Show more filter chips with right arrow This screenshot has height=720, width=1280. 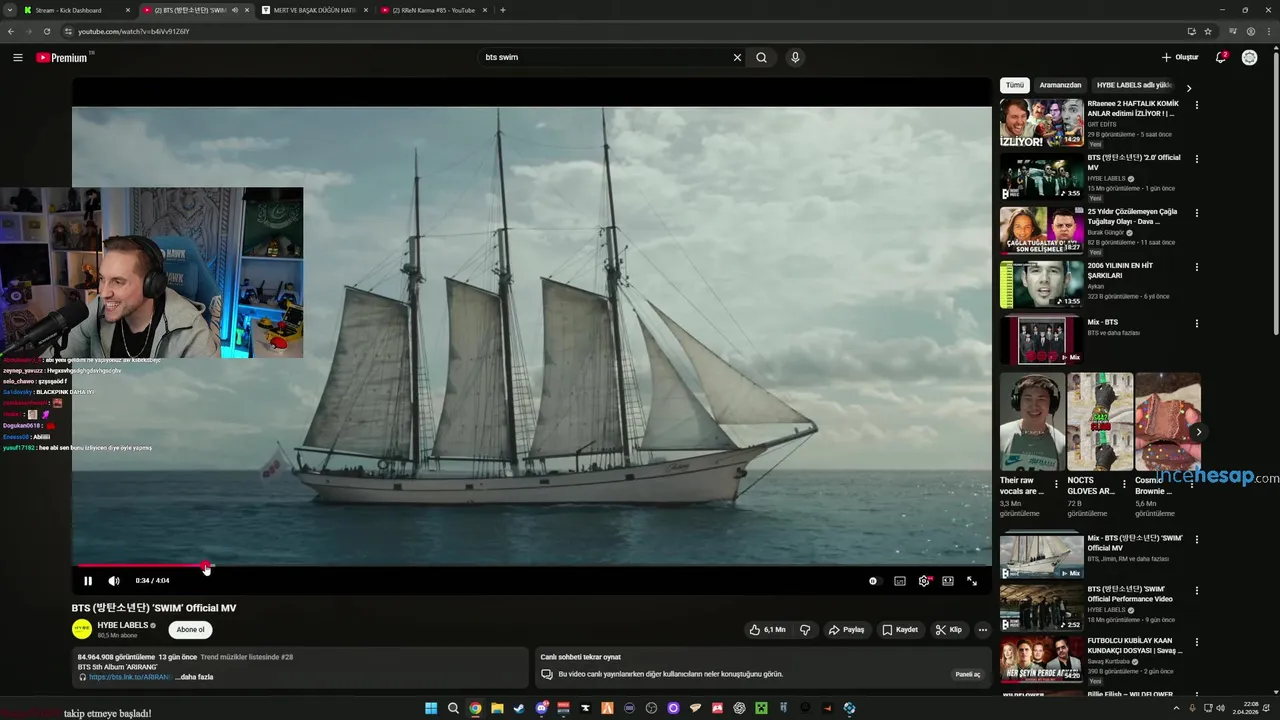[x=1189, y=88]
